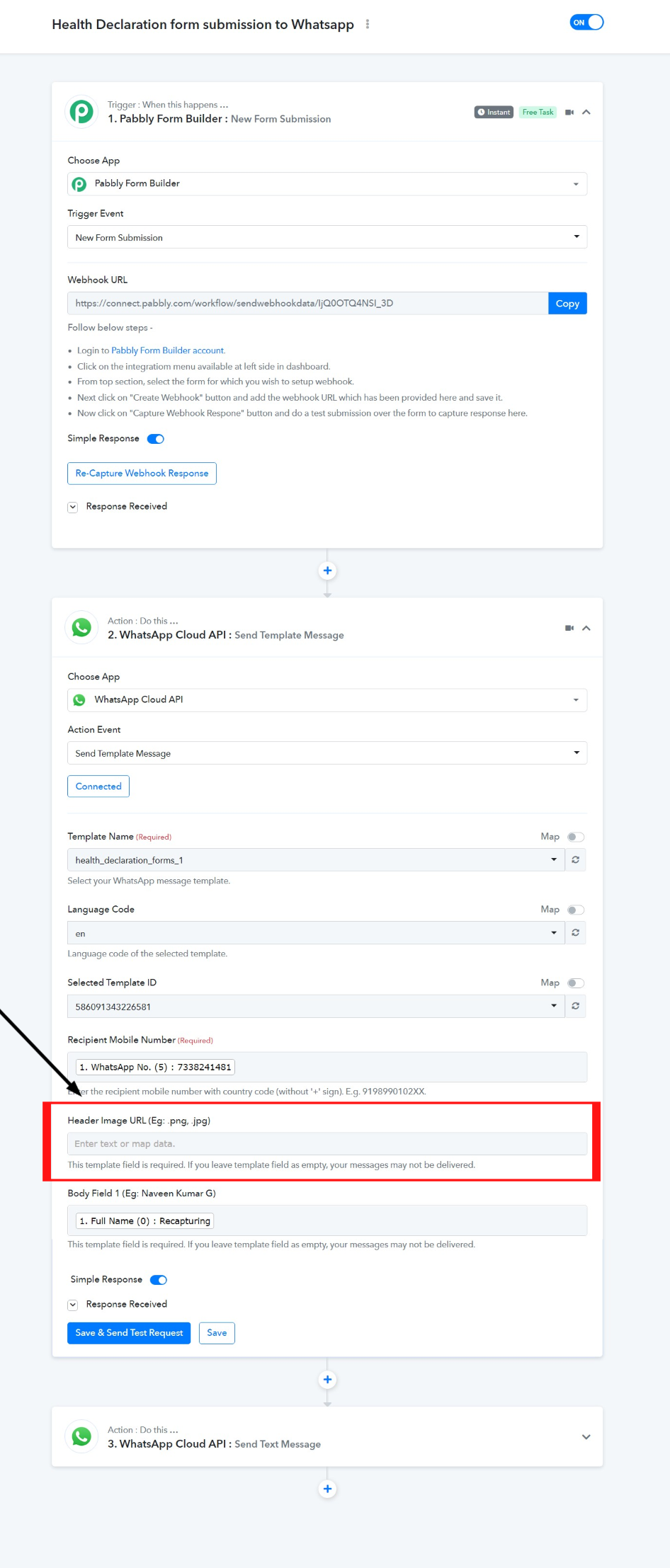The image size is (670, 1568).
Task: Toggle the workflow ON switch off
Action: (x=586, y=23)
